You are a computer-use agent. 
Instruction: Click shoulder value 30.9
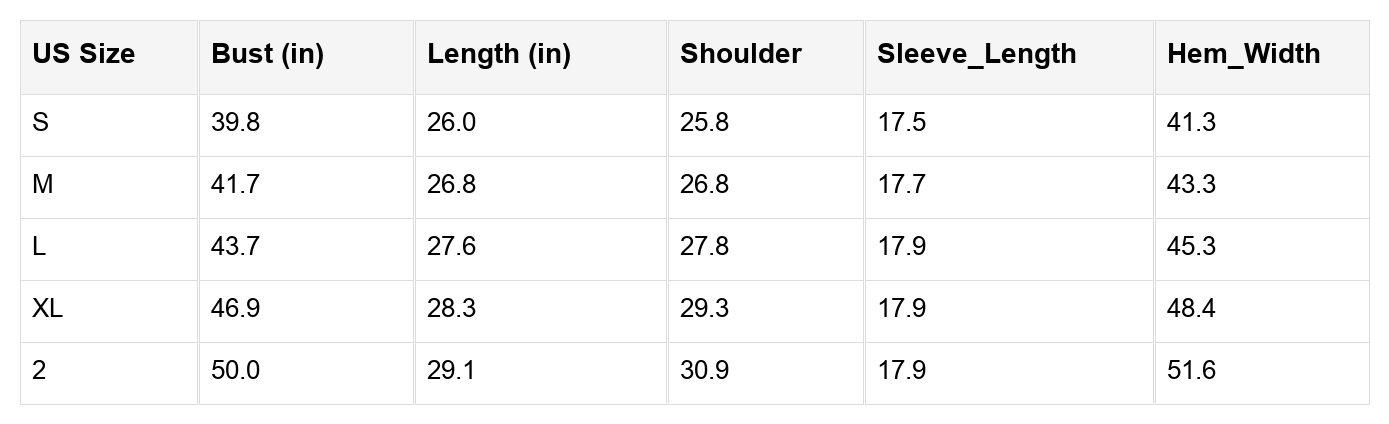click(x=705, y=371)
